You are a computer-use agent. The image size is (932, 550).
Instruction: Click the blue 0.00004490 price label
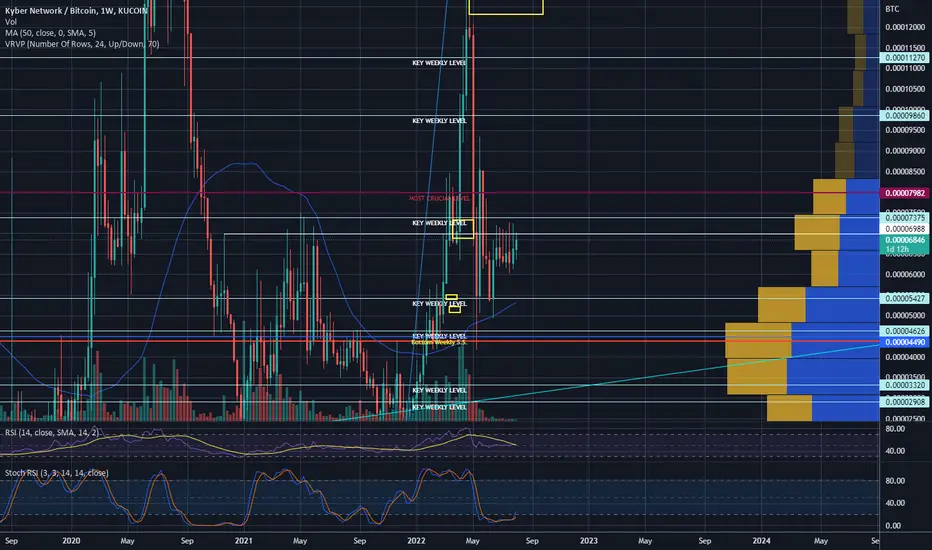click(904, 342)
